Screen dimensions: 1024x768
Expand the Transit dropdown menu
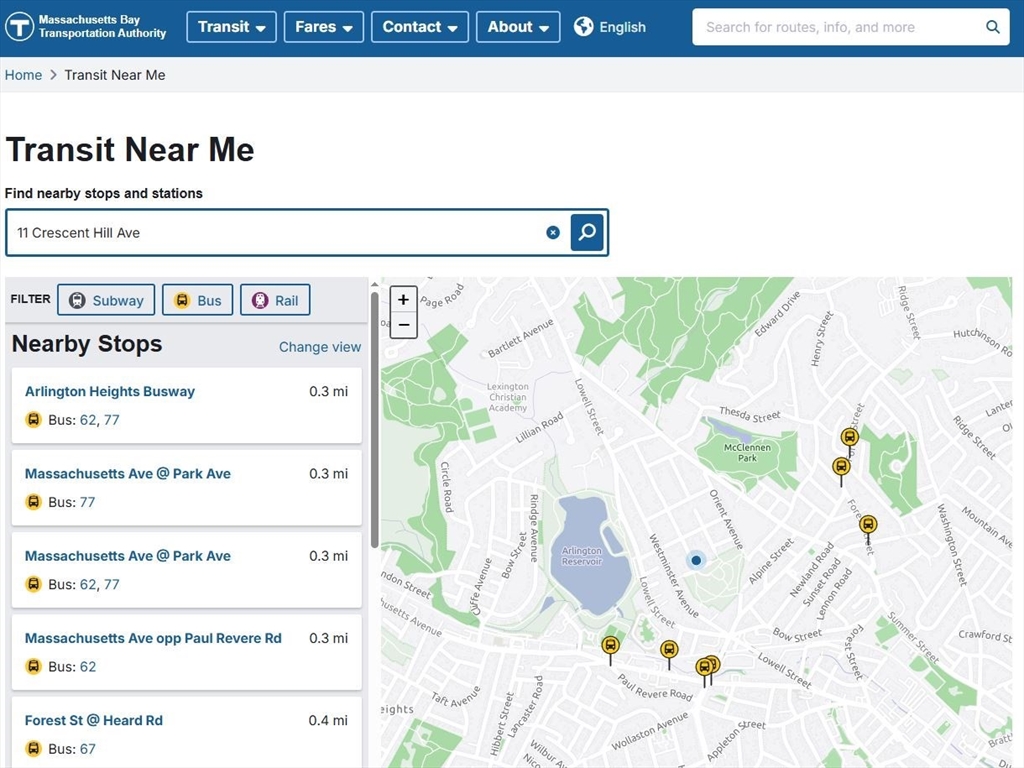231,27
